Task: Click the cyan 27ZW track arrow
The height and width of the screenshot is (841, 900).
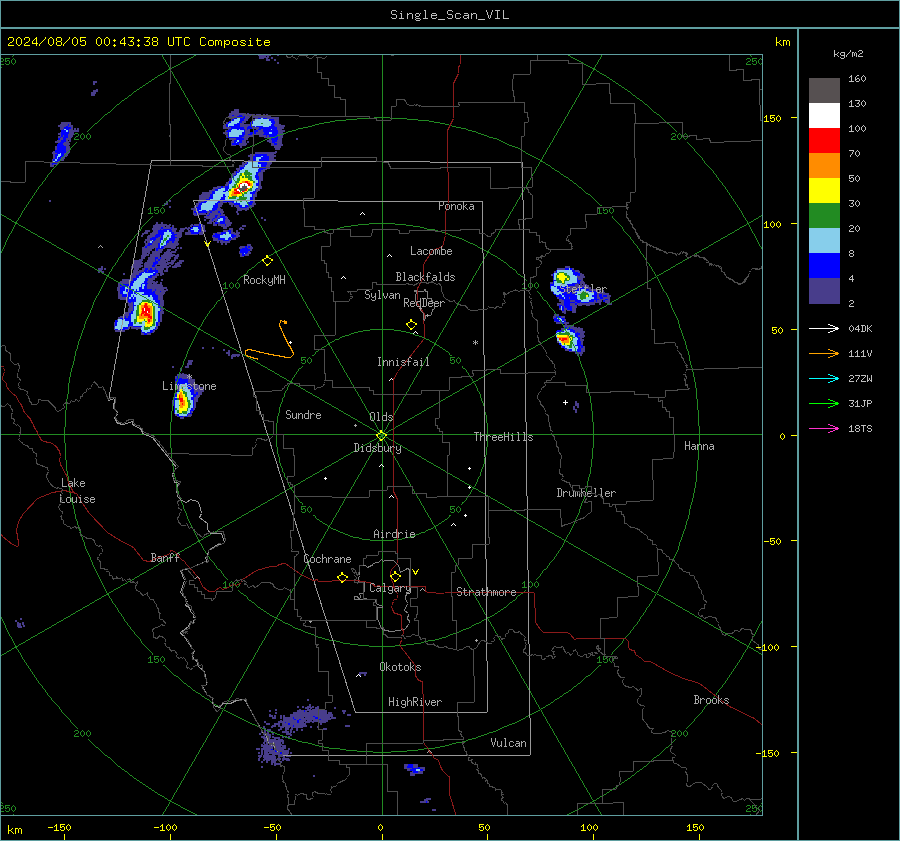Action: pos(824,378)
